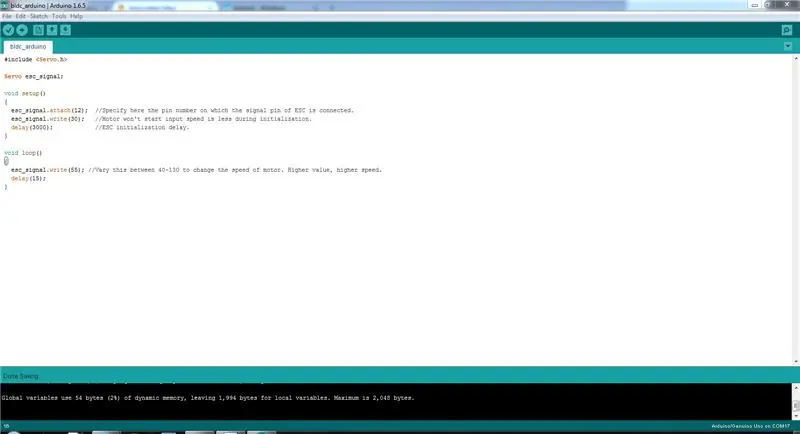The image size is (800, 434).
Task: Click the delay(15) statement
Action: point(29,179)
